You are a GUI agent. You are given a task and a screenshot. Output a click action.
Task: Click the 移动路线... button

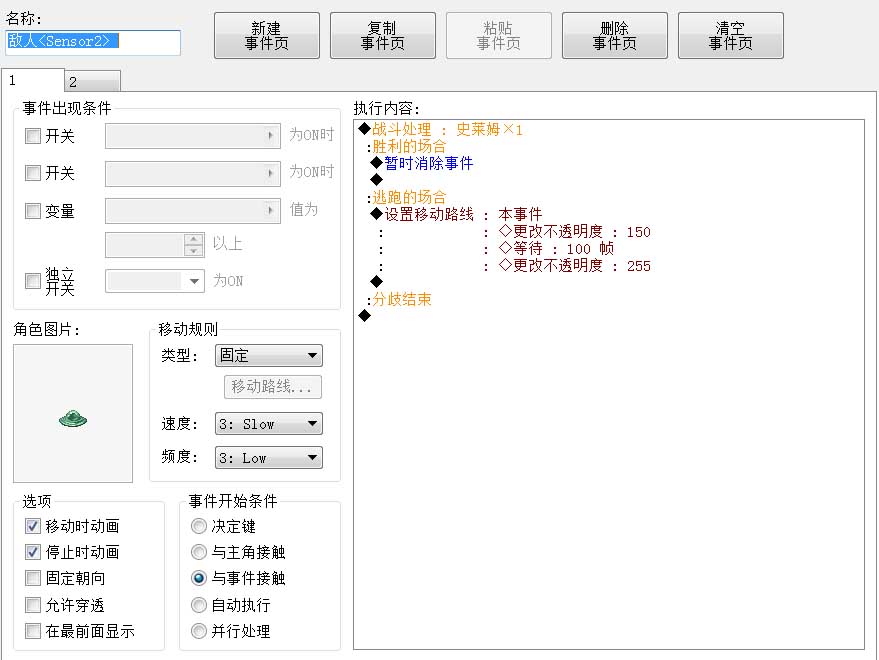coord(273,387)
